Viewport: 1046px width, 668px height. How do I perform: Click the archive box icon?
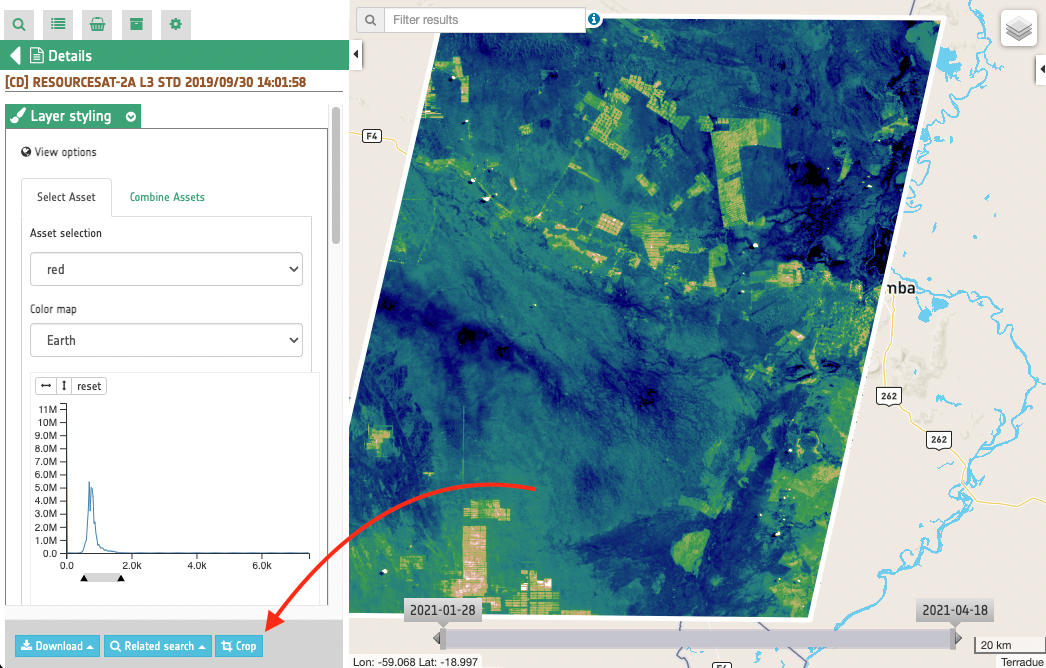click(x=136, y=23)
